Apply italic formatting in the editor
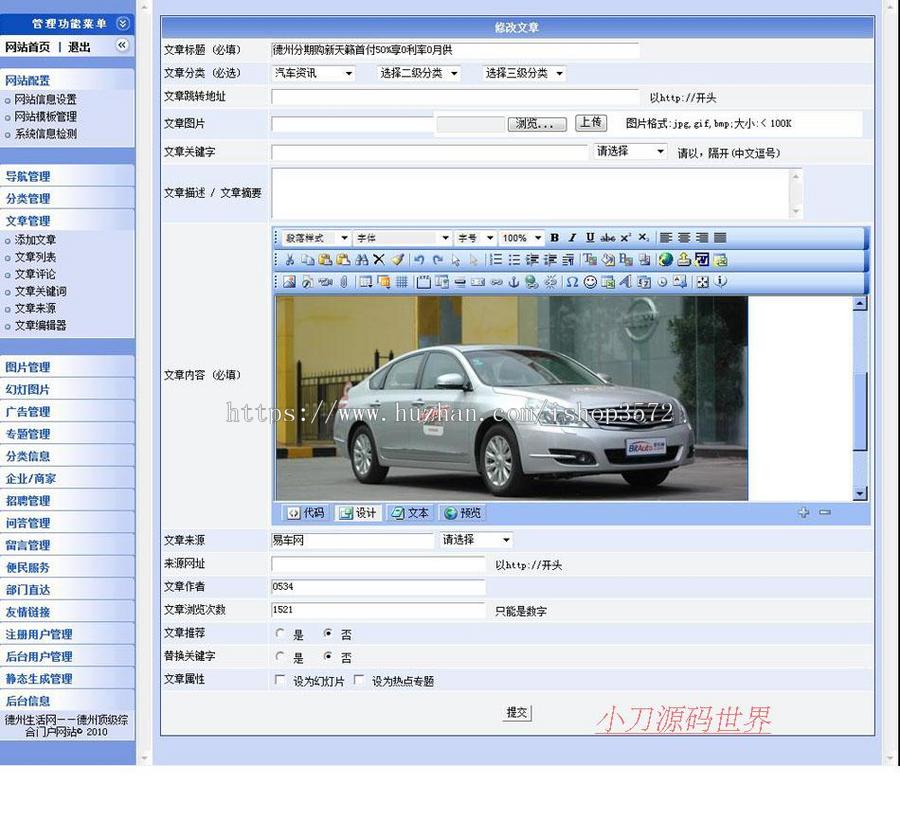Viewport: 900px width, 820px height. click(x=570, y=238)
